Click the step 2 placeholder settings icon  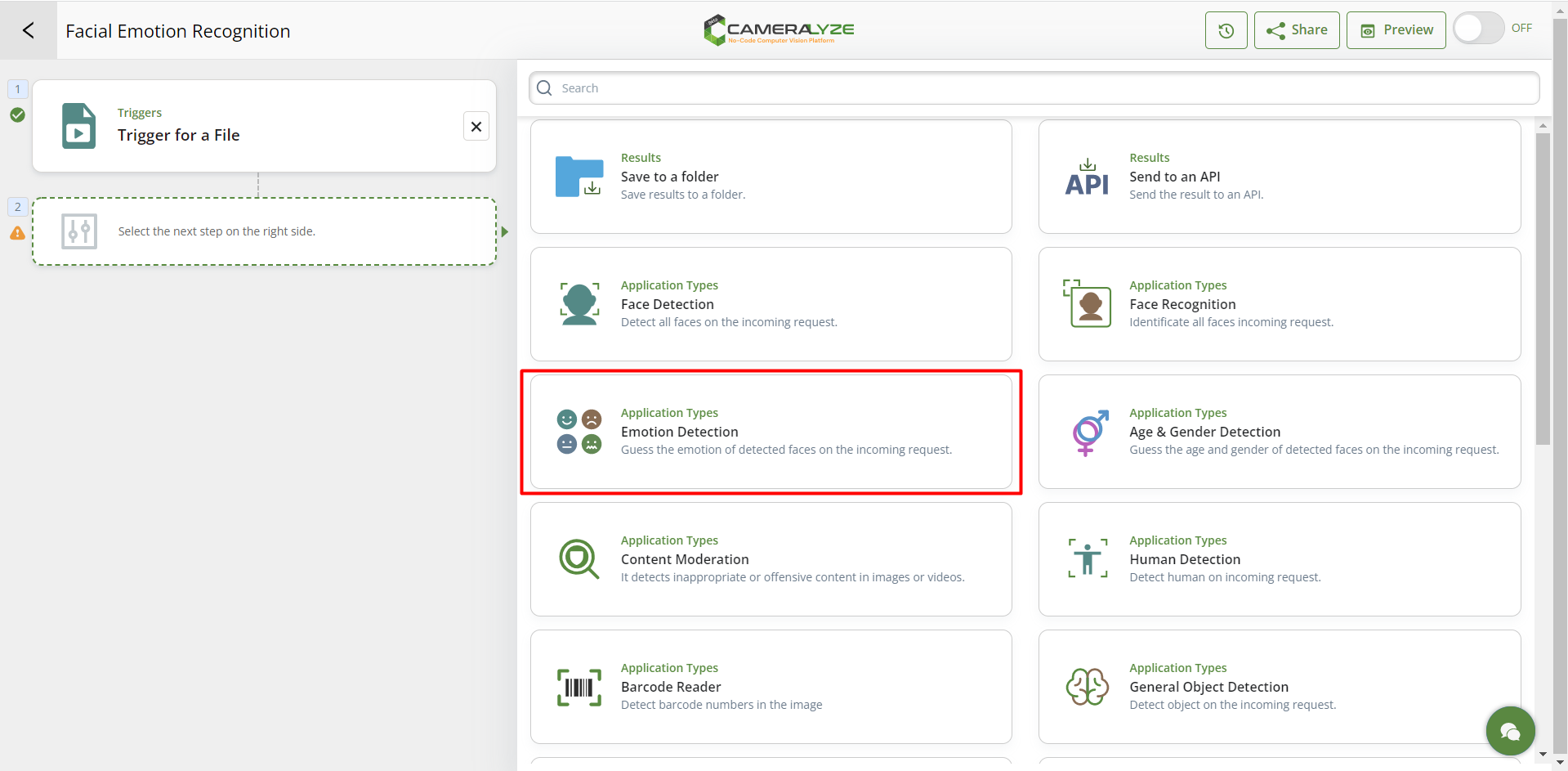(79, 231)
